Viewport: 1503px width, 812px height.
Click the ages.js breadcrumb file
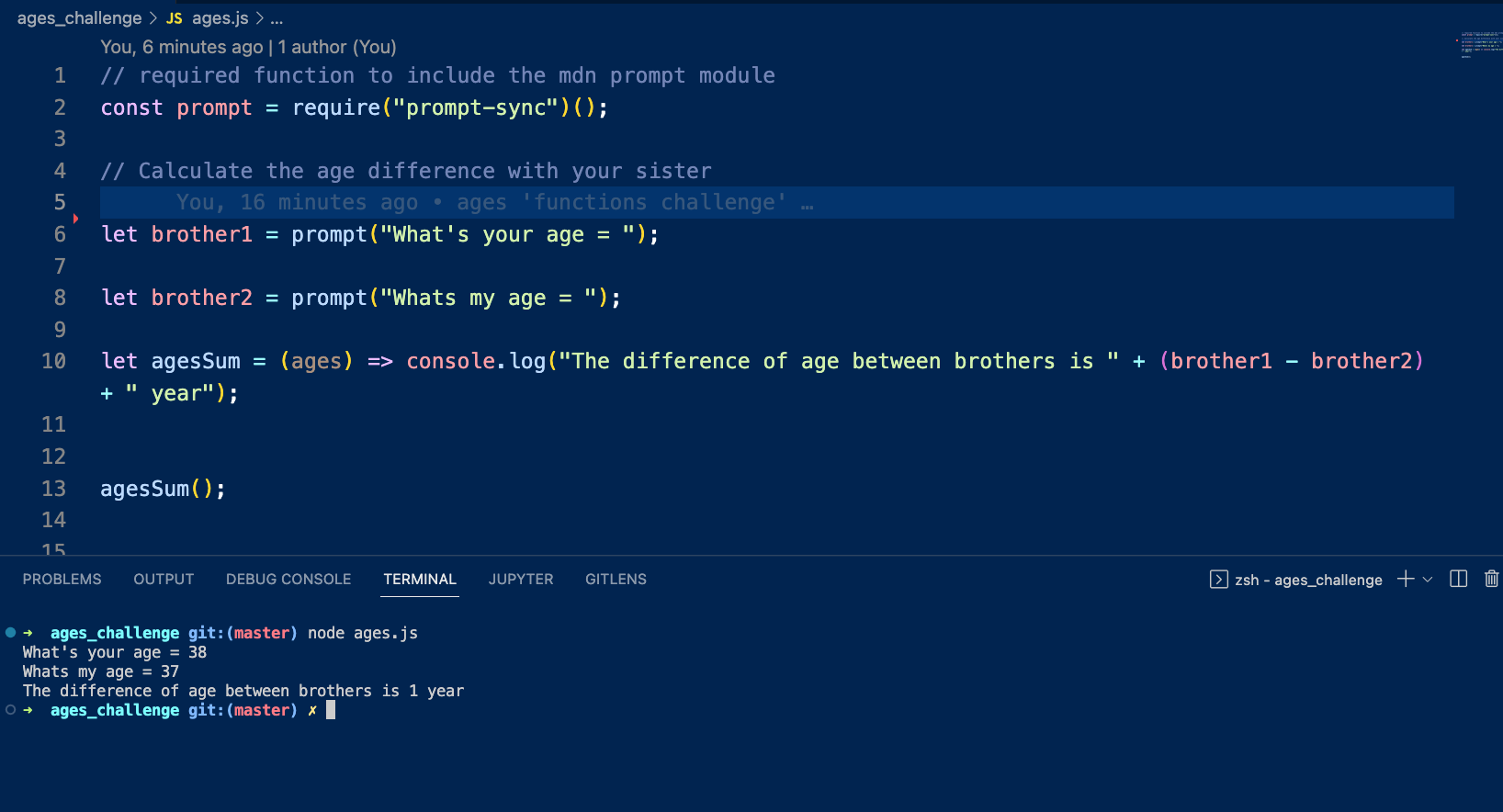point(220,18)
